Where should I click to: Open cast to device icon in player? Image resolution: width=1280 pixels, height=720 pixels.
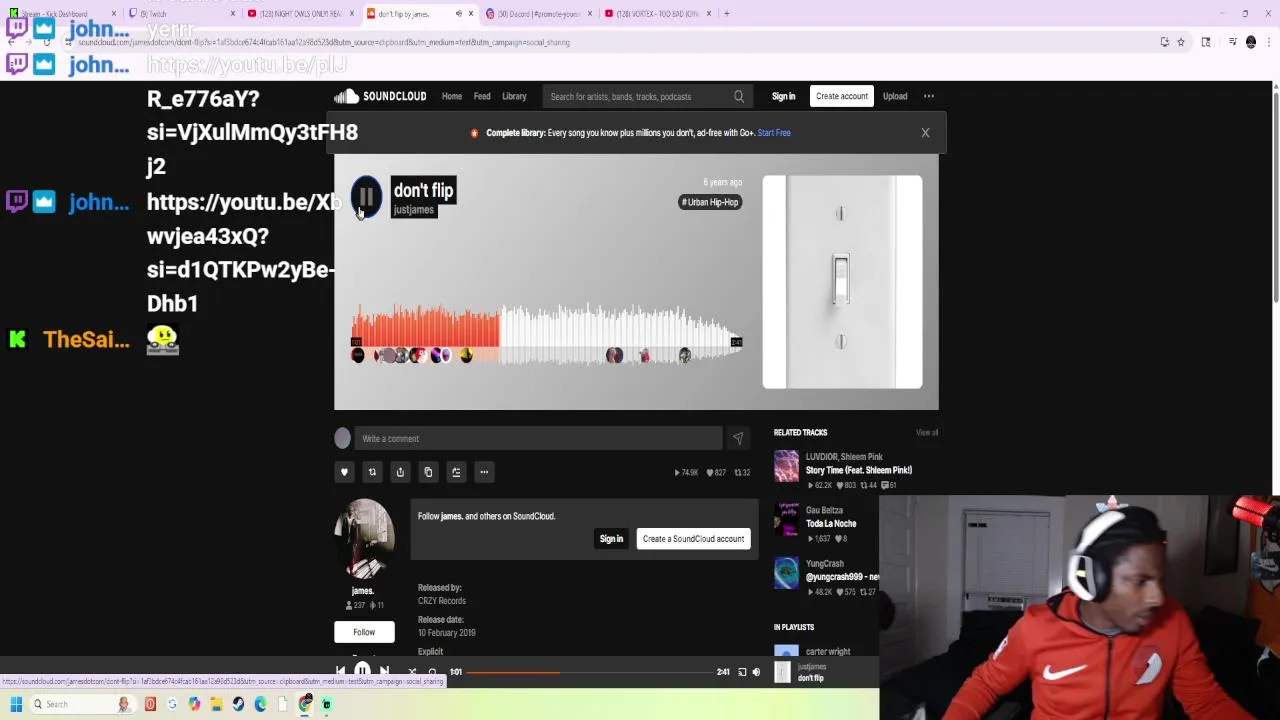(x=742, y=672)
